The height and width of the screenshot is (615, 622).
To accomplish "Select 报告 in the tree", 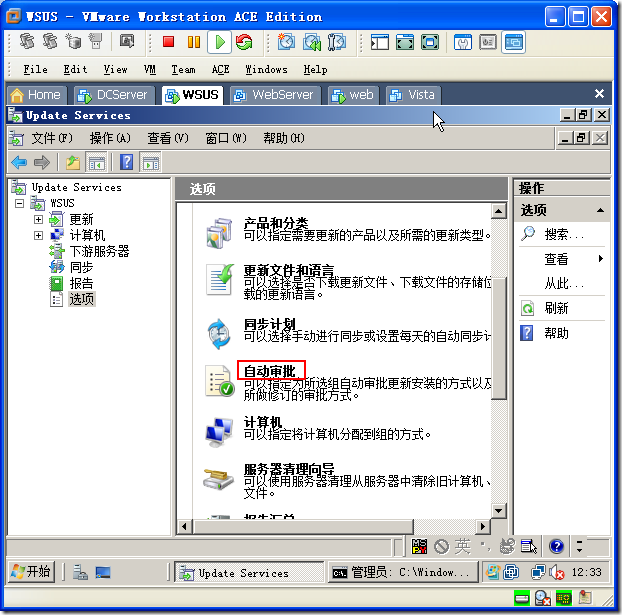I will coord(81,283).
